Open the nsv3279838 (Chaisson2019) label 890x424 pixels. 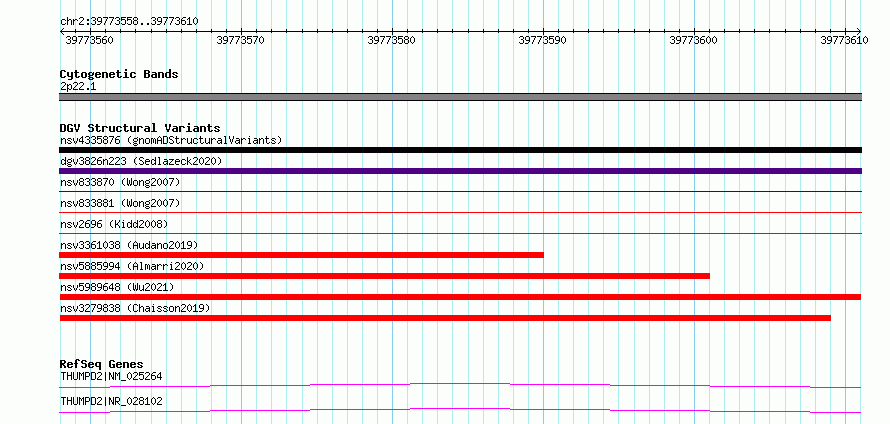[x=135, y=308]
